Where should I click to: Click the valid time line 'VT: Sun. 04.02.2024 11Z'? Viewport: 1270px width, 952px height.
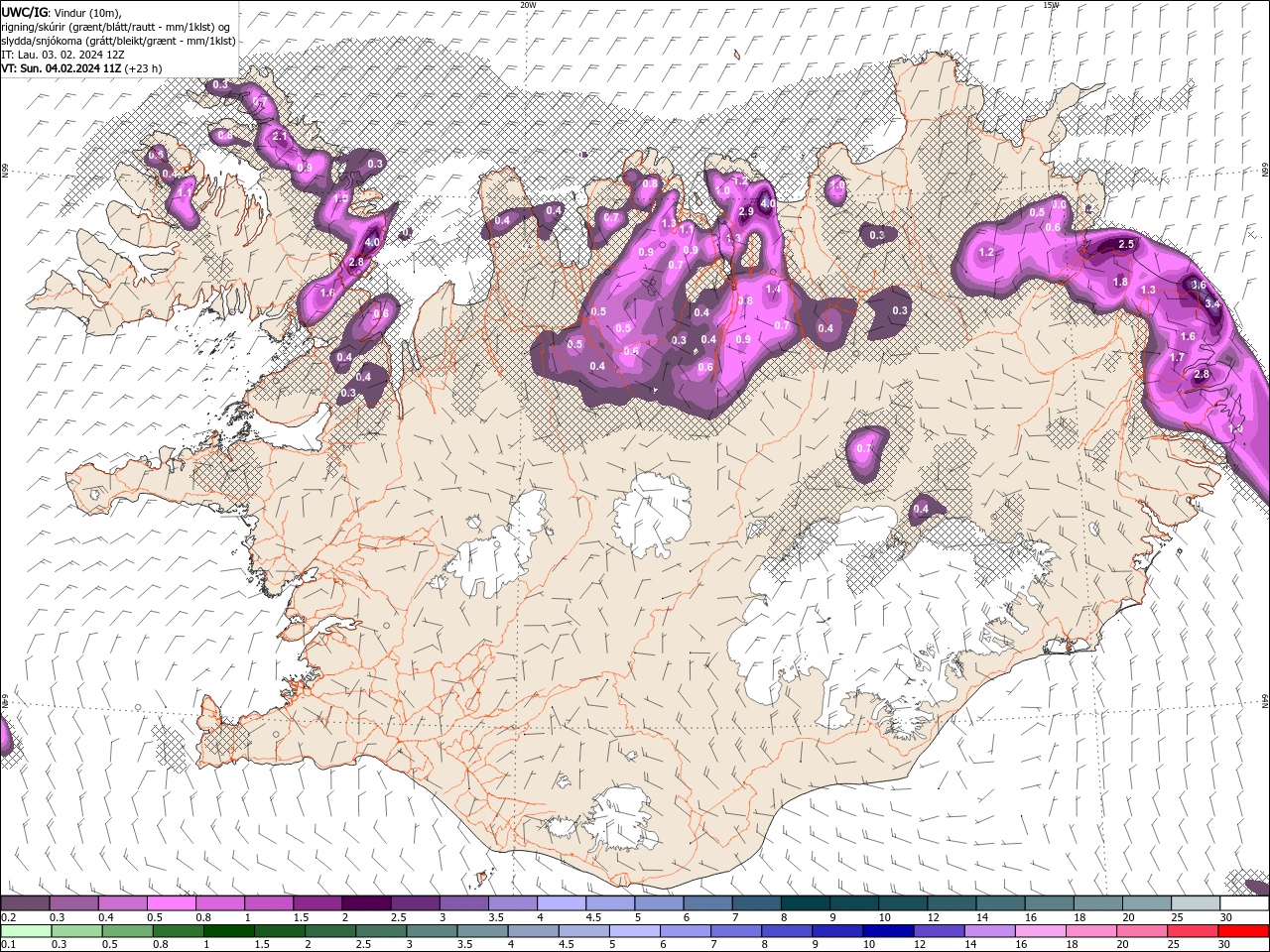point(62,68)
